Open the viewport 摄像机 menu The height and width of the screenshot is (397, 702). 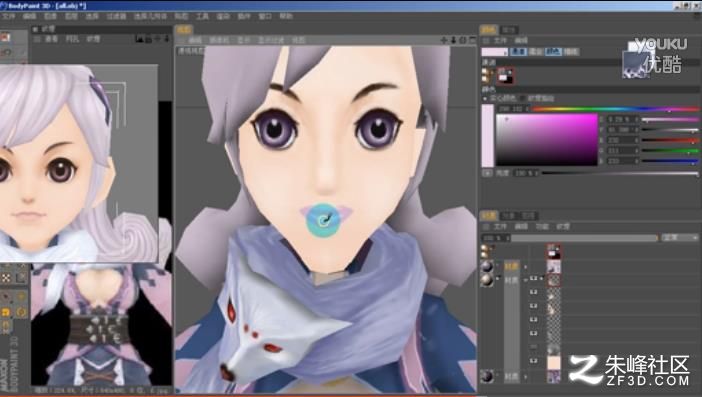[x=219, y=40]
